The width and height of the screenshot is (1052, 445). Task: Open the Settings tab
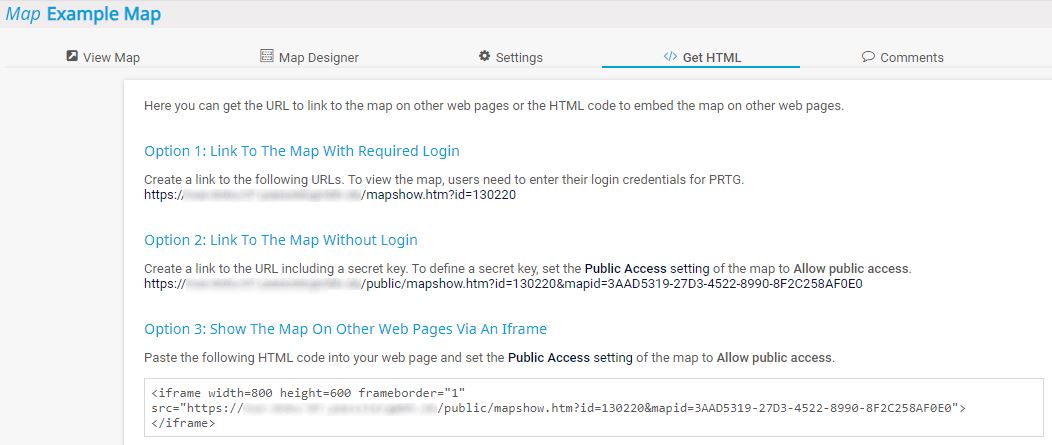[511, 57]
